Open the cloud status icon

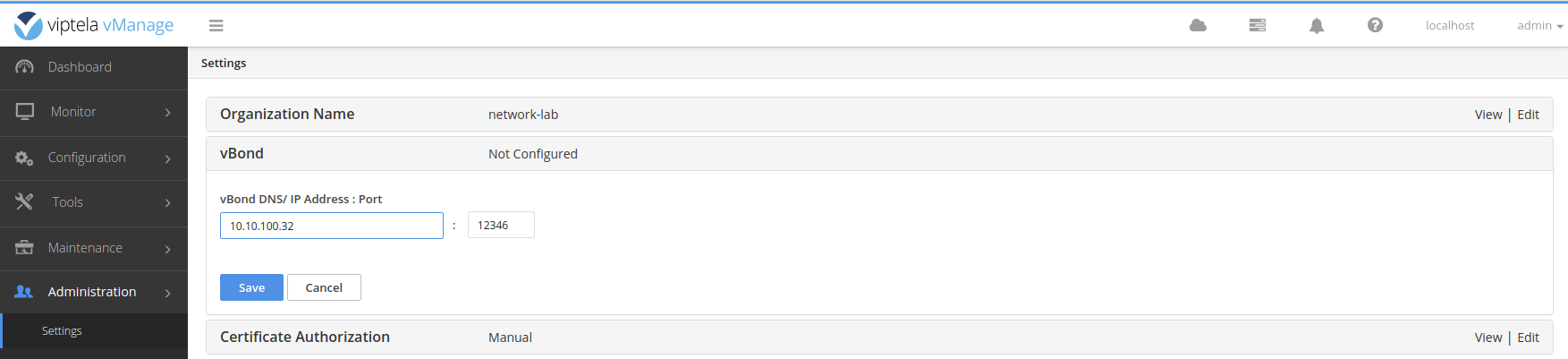pos(1198,26)
